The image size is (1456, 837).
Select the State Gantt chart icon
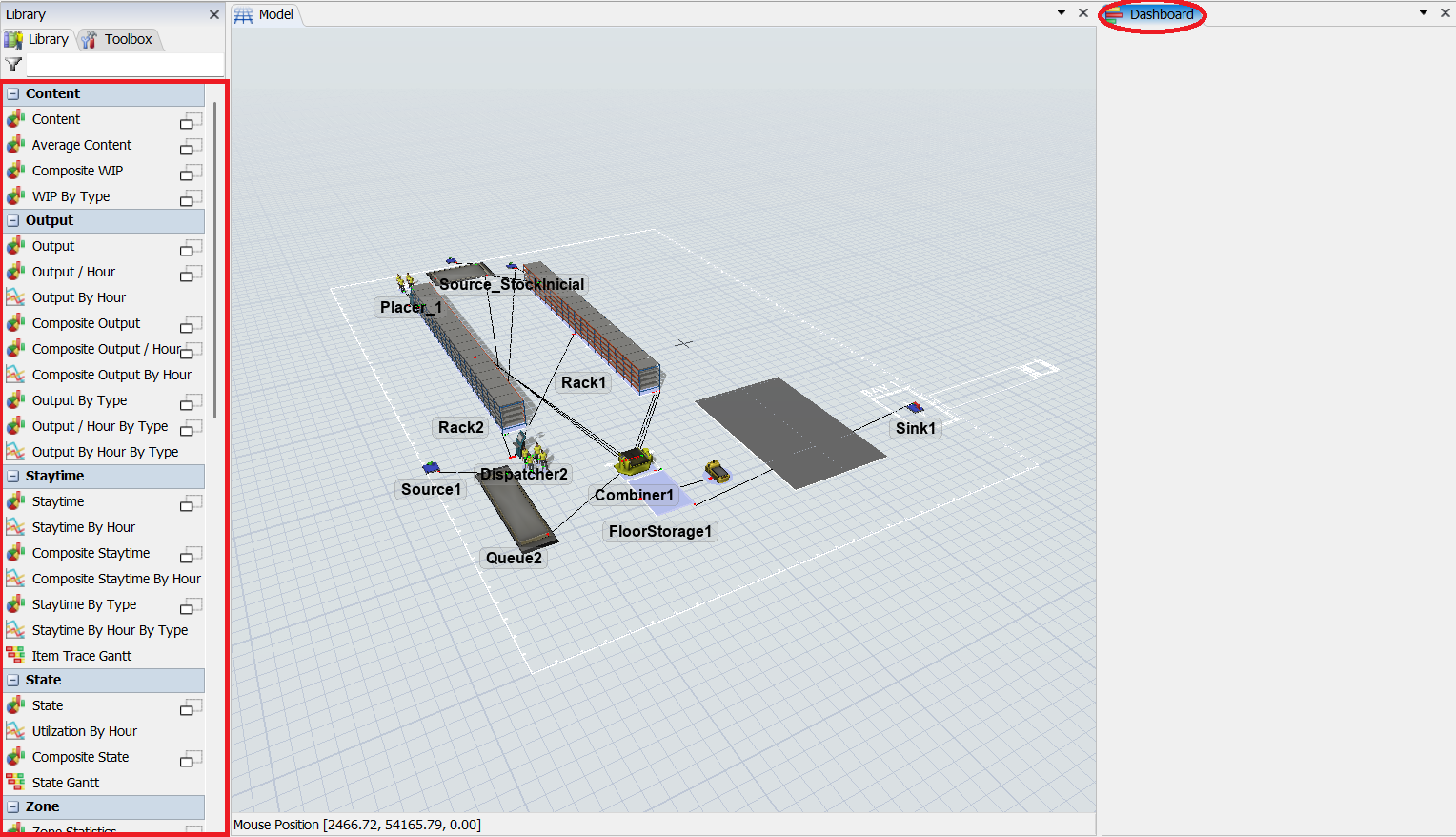[15, 783]
